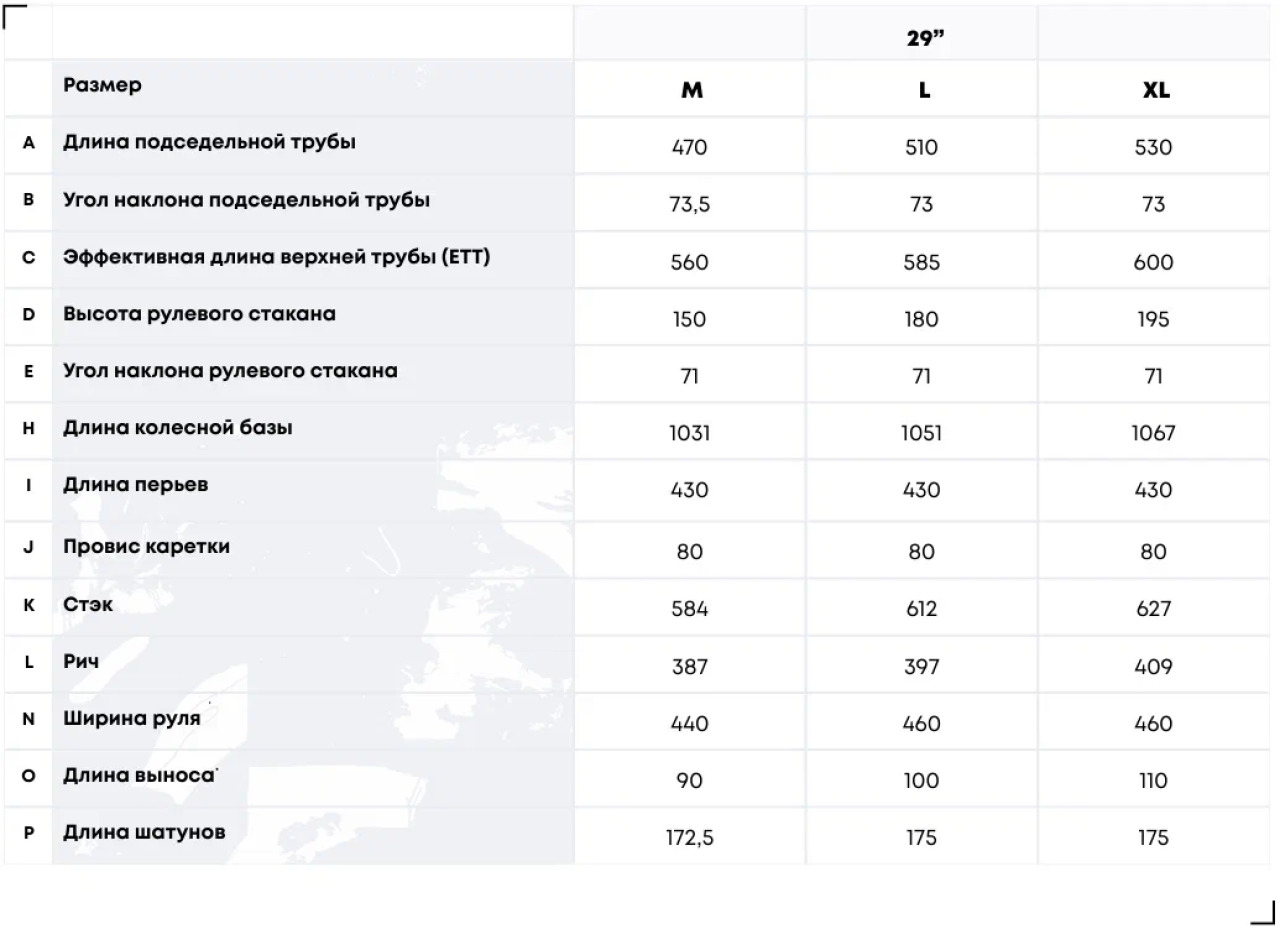This screenshot has width=1280, height=929.
Task: Select the Длина подседельной трубы row label
Action: [x=209, y=142]
